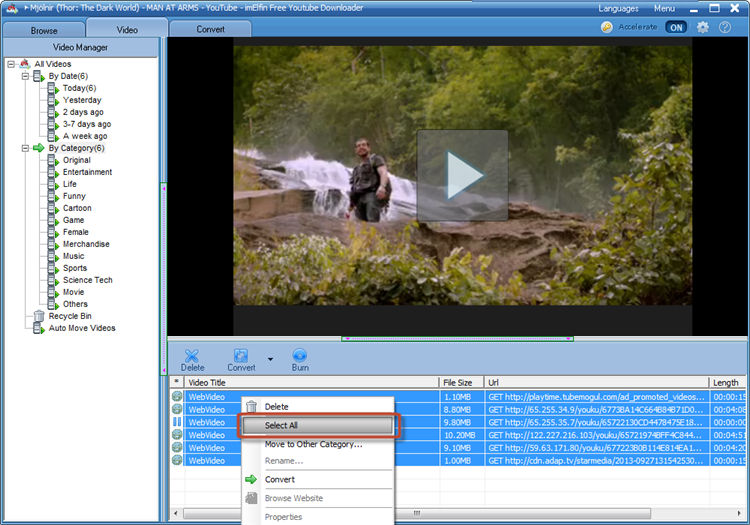Click the Video Manager panel header
The width and height of the screenshot is (750, 525).
[80, 47]
